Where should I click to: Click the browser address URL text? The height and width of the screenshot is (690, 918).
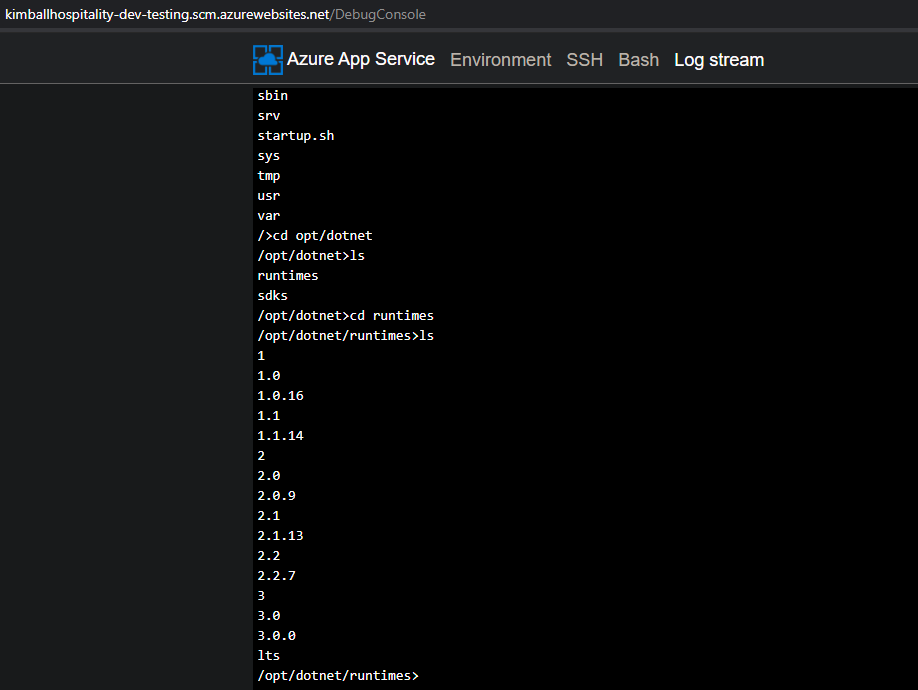[215, 14]
